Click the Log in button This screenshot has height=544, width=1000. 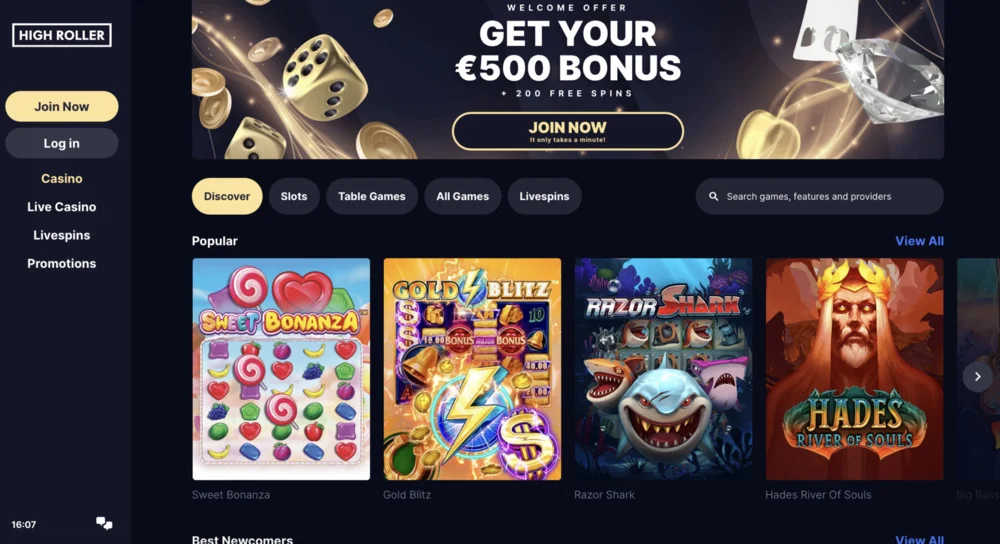click(62, 143)
